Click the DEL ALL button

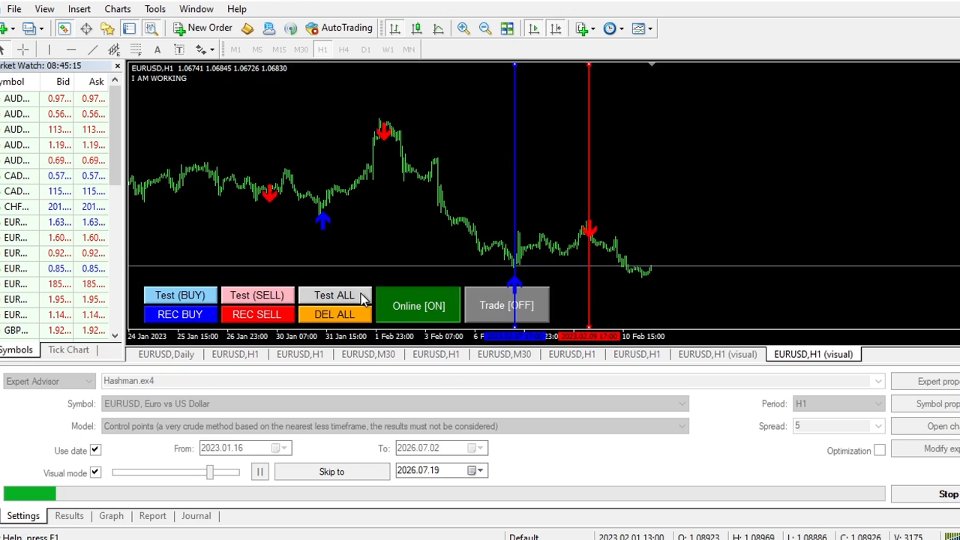click(334, 314)
